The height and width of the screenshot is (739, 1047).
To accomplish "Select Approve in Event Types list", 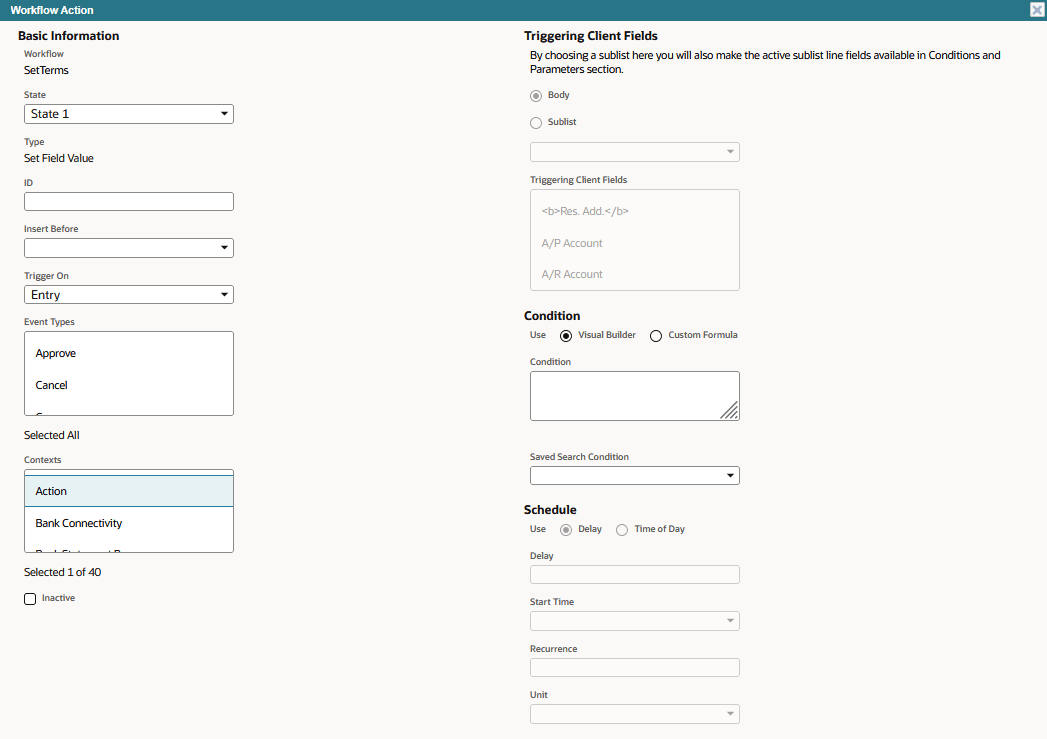I will (x=56, y=354).
